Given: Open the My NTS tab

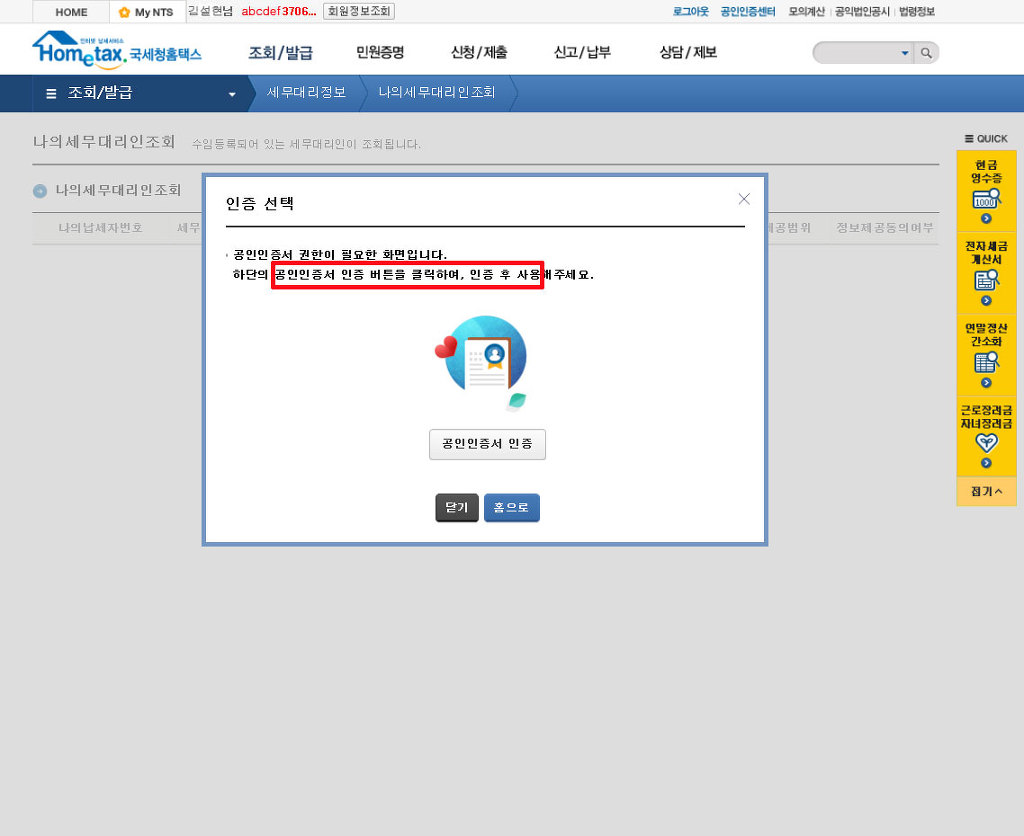Looking at the screenshot, I should [x=147, y=12].
